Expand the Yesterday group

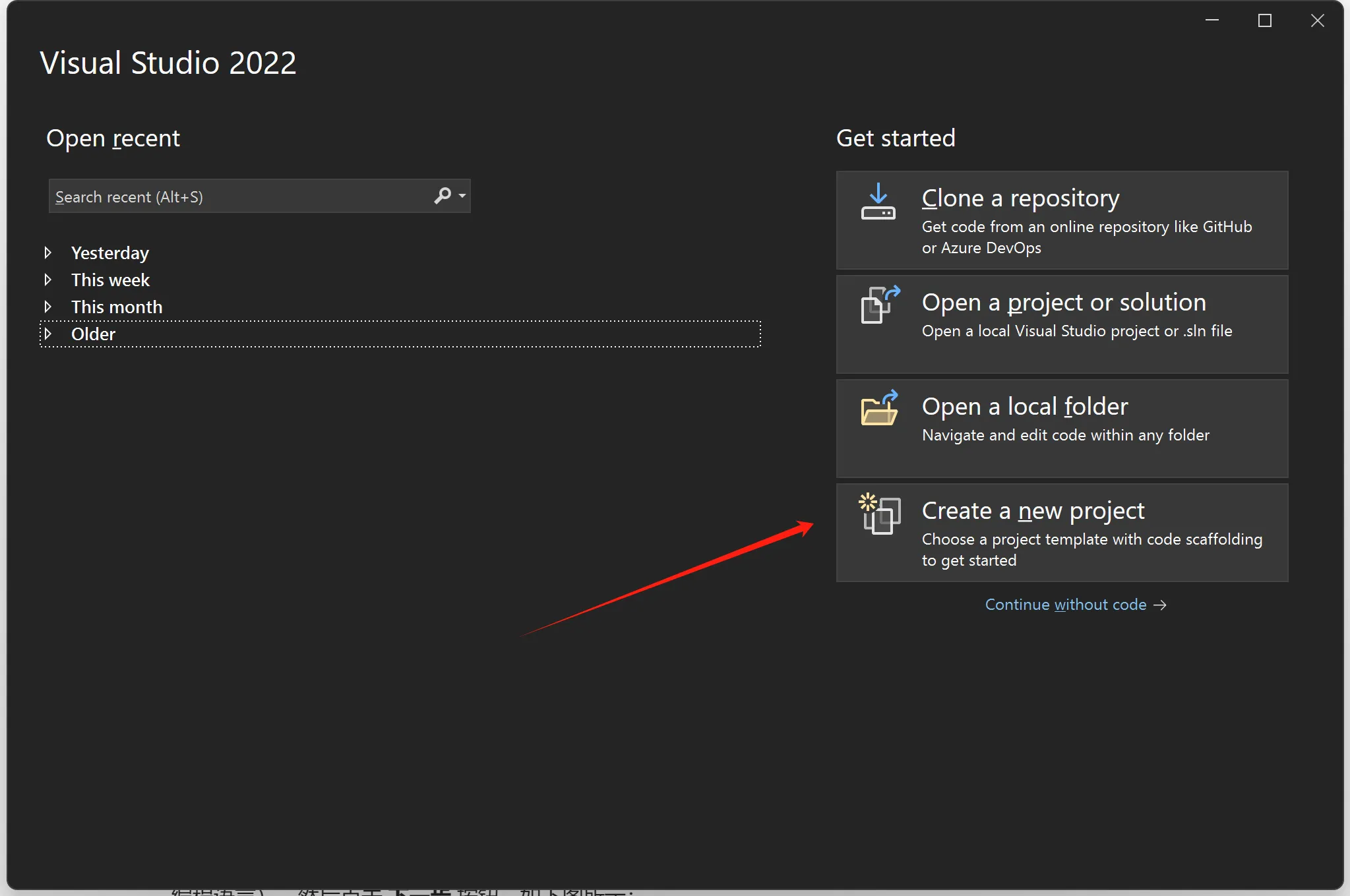tap(47, 253)
